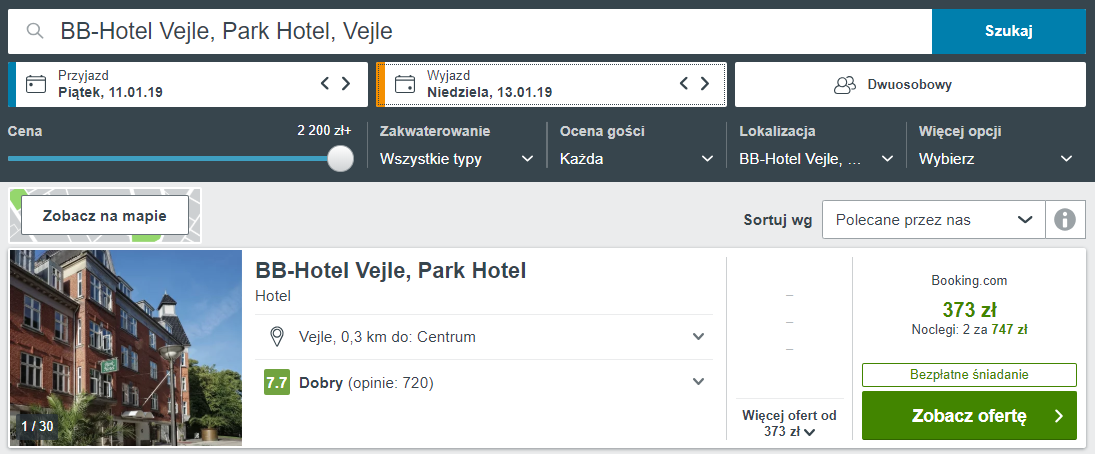This screenshot has height=454, width=1095.
Task: Open the check-out calendar icon
Action: pyautogui.click(x=405, y=84)
